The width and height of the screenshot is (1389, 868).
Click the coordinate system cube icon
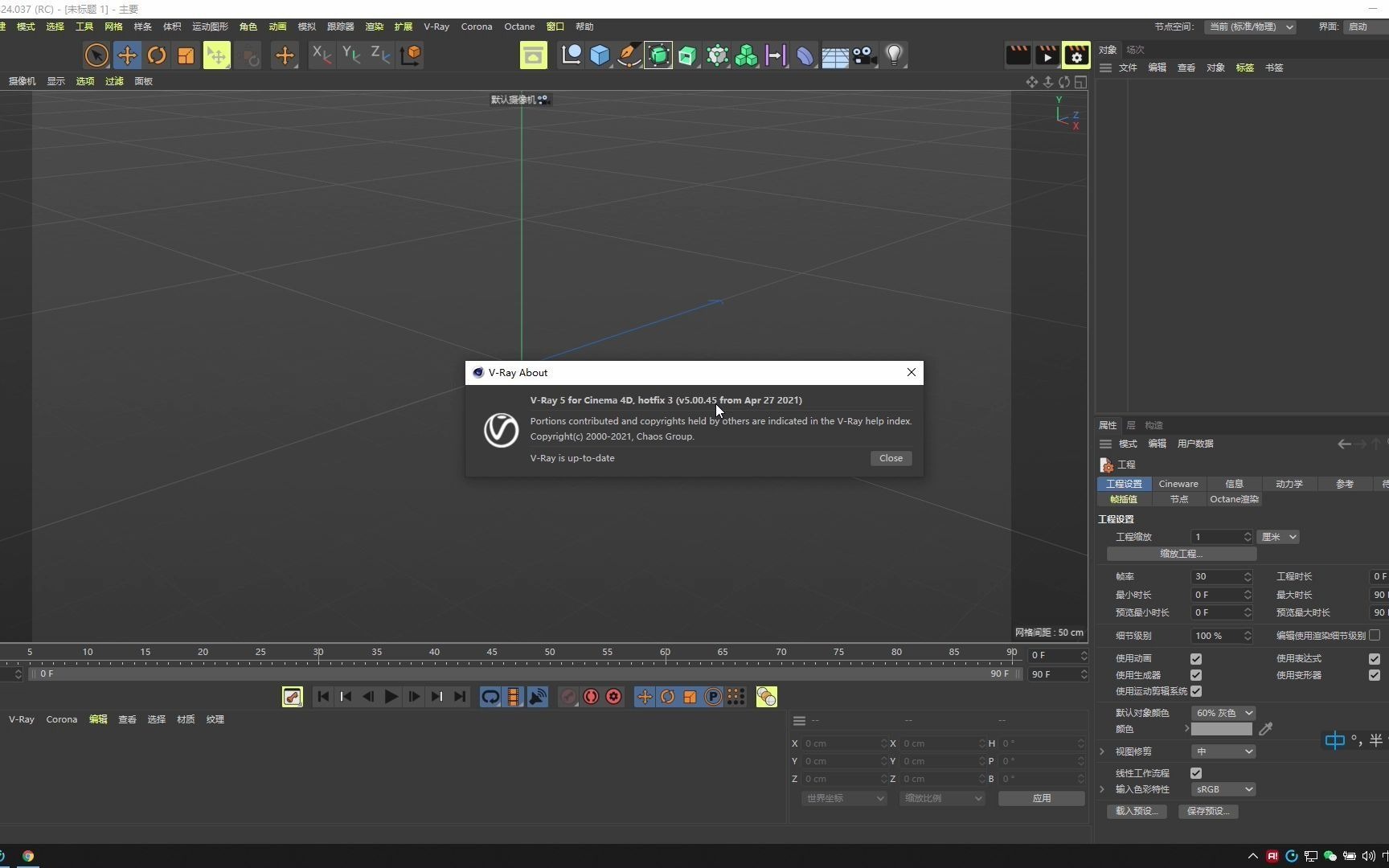[x=411, y=55]
